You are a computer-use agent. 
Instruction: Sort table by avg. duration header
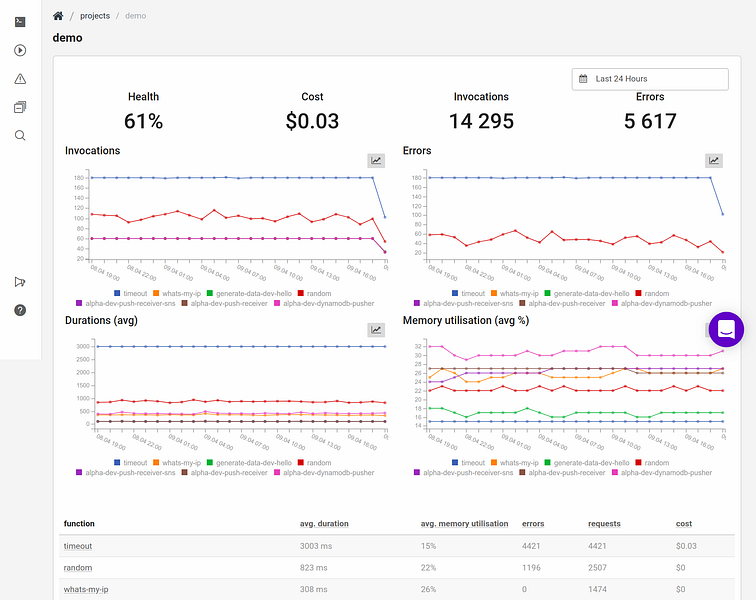tap(324, 524)
